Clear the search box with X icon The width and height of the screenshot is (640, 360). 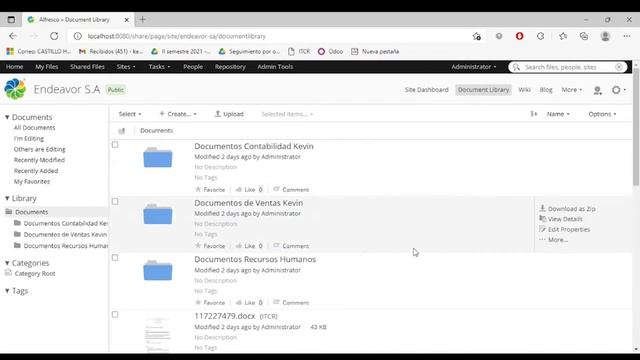(619, 67)
